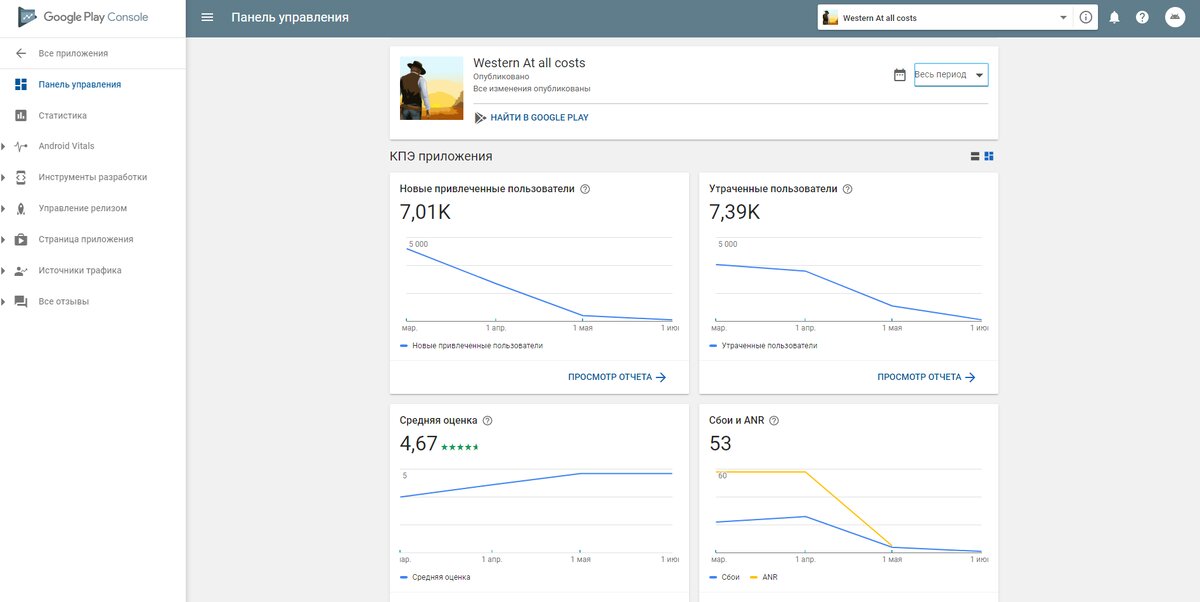Open app information icon in header

[x=1086, y=18]
